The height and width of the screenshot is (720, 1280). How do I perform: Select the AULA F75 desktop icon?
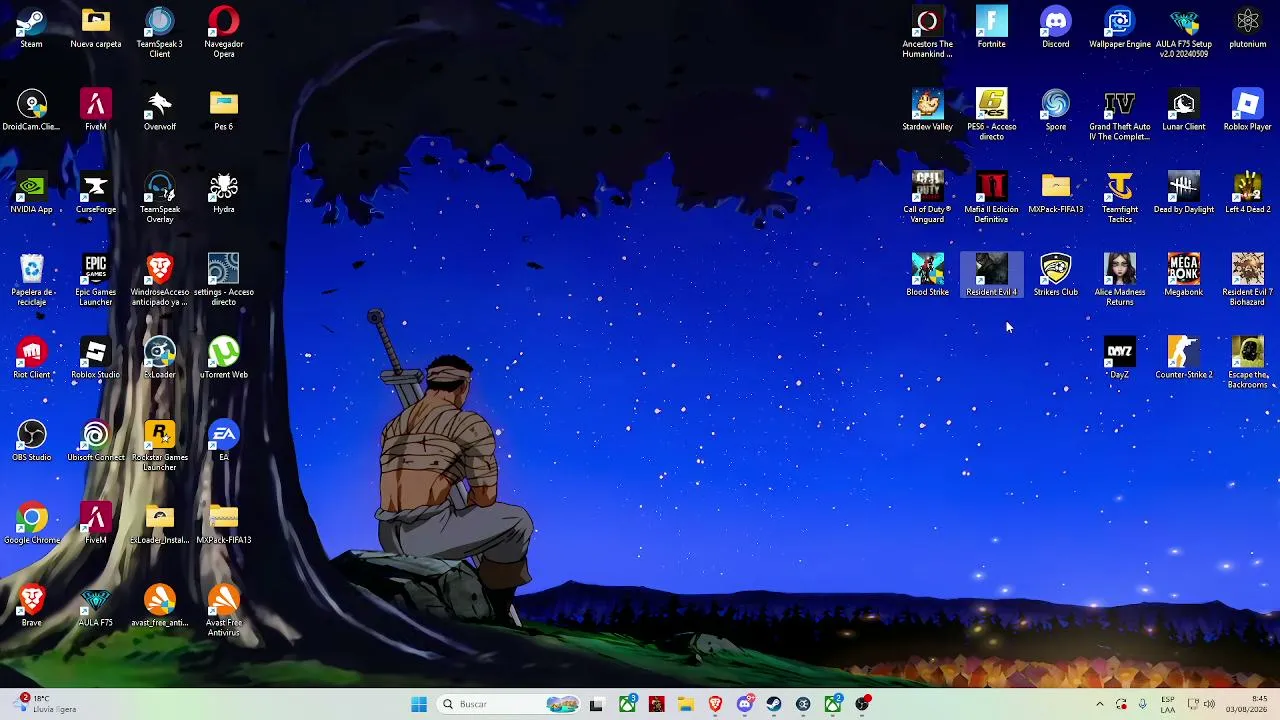(96, 607)
